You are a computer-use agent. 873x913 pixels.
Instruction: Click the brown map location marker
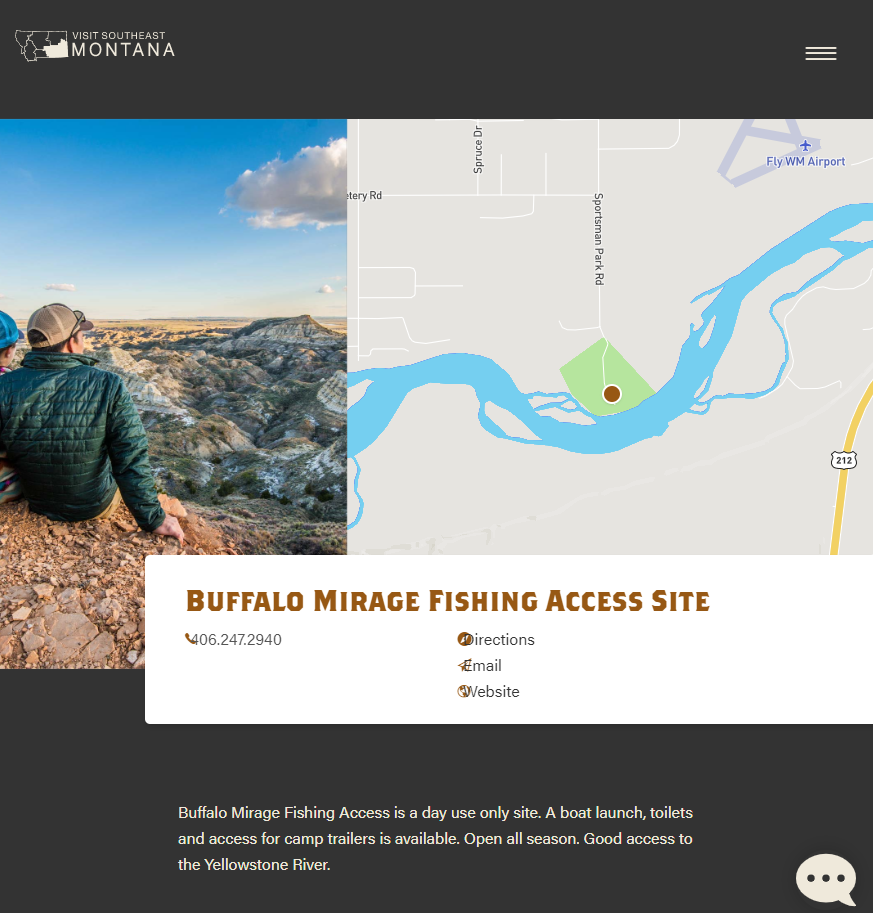612,394
